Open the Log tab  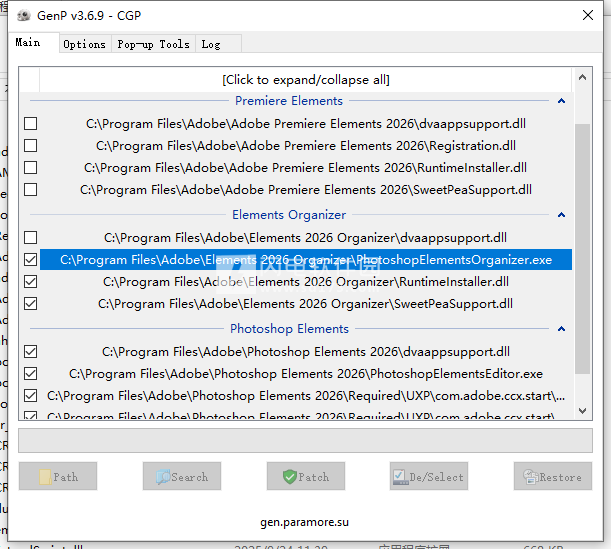[211, 44]
